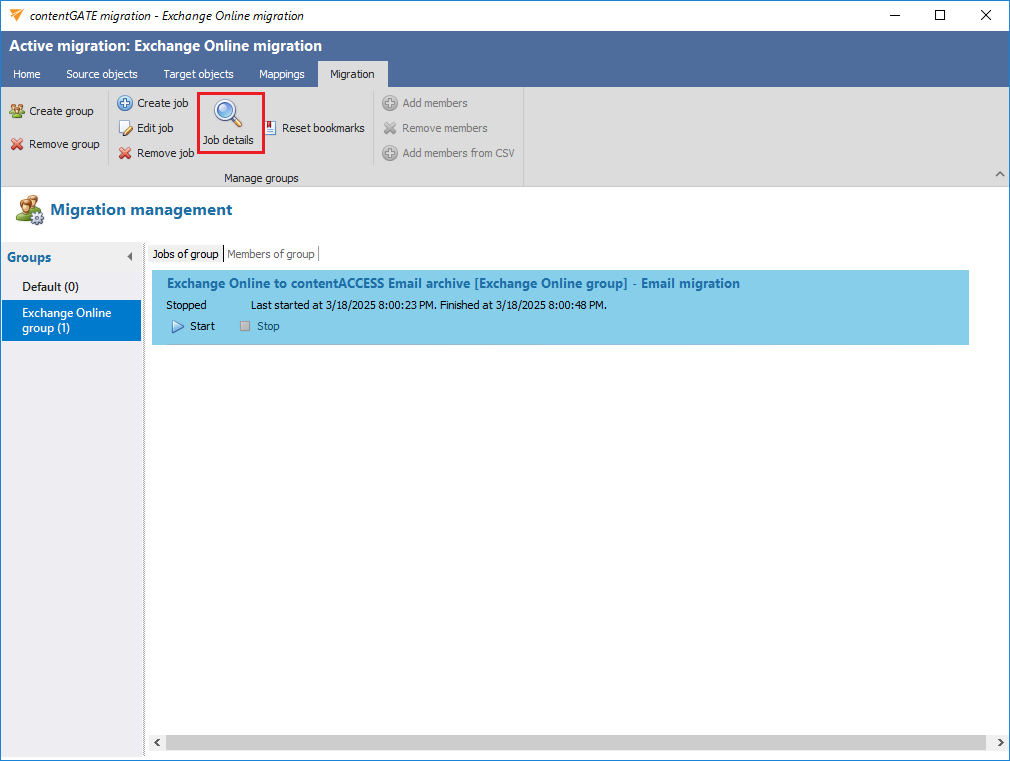Open the Target objects tab
1010x761 pixels.
point(198,74)
